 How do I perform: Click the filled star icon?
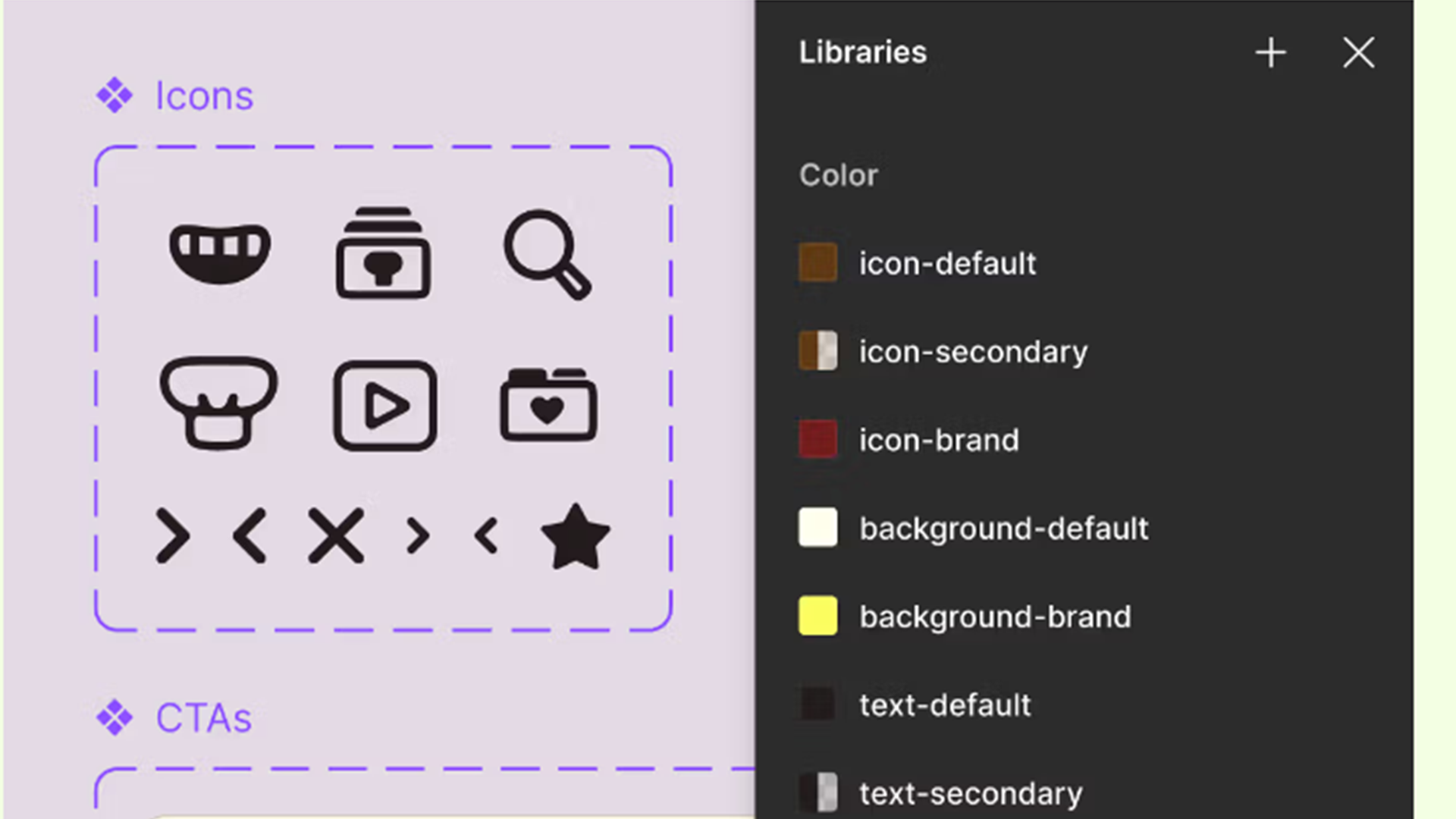tap(576, 537)
